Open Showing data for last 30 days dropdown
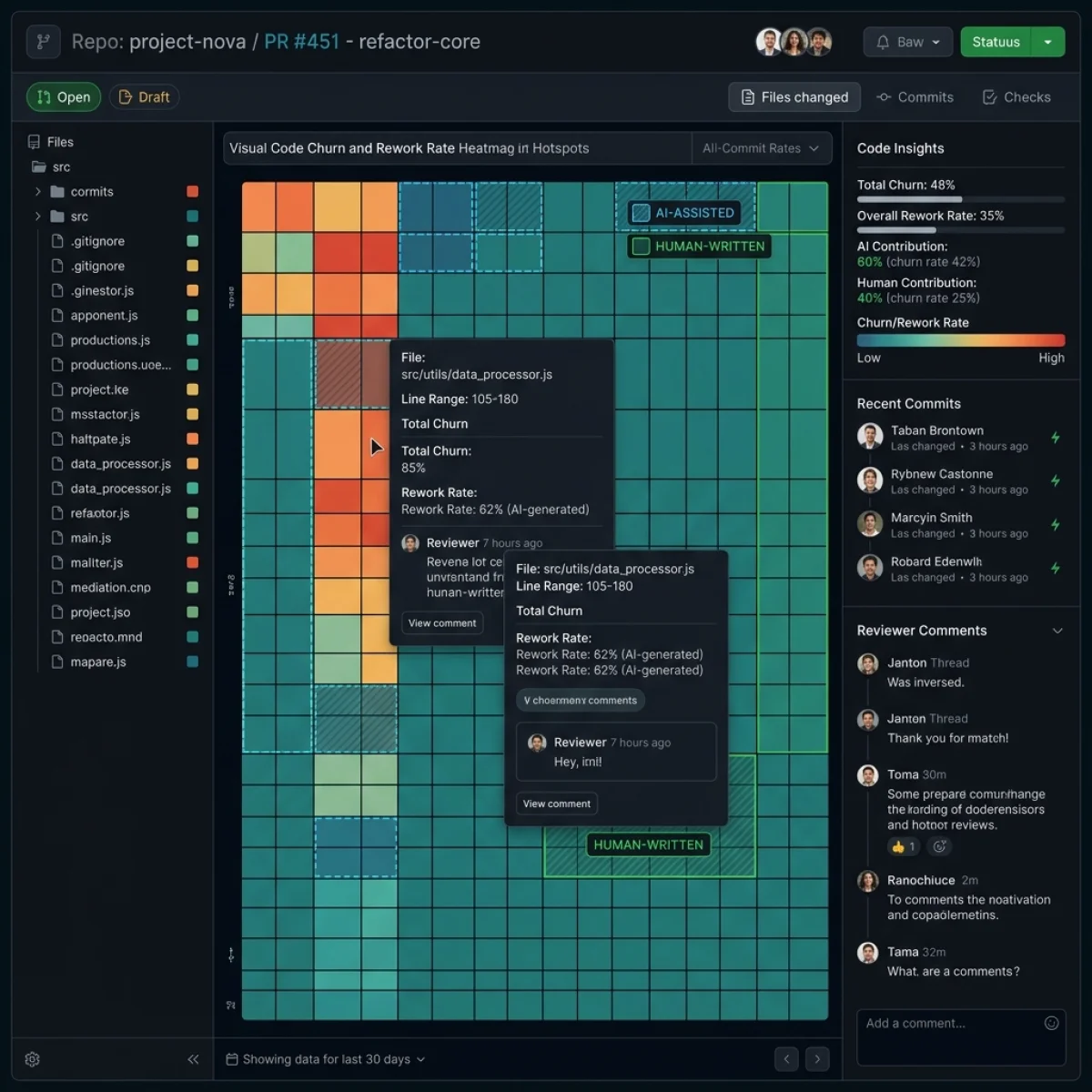Viewport: 1092px width, 1092px height. click(x=326, y=1059)
